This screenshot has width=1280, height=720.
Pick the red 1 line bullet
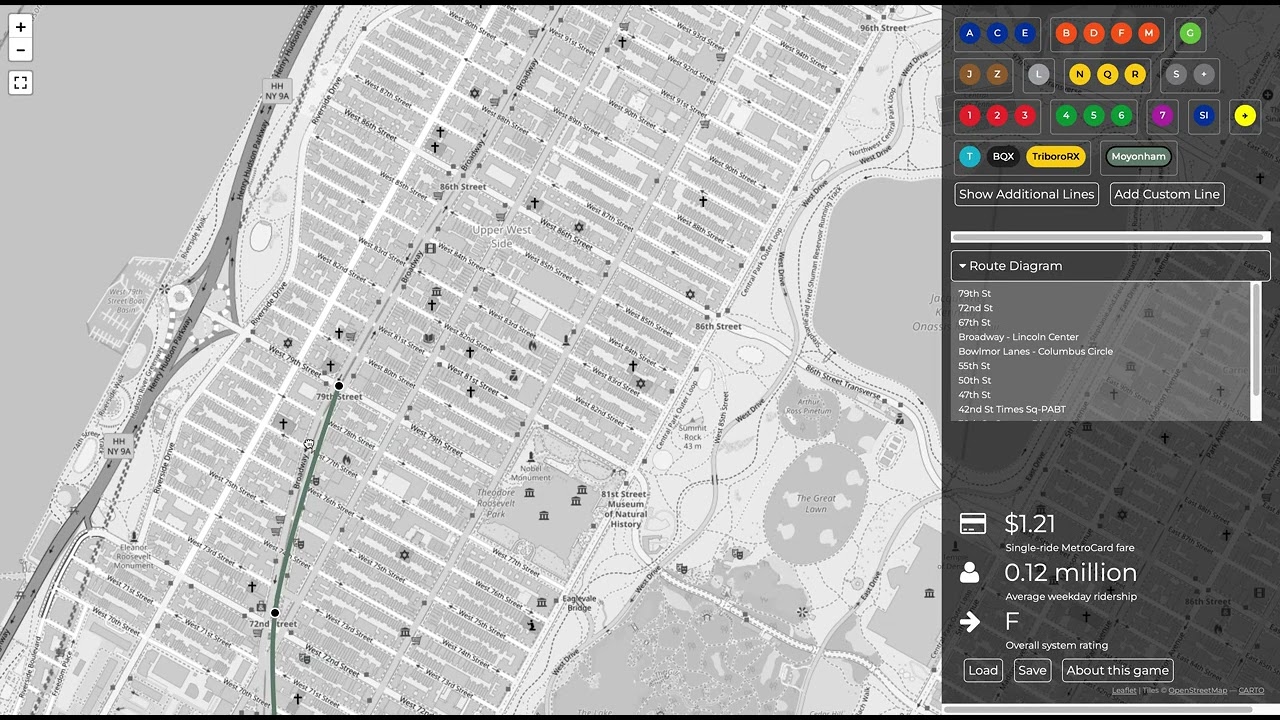coord(969,115)
